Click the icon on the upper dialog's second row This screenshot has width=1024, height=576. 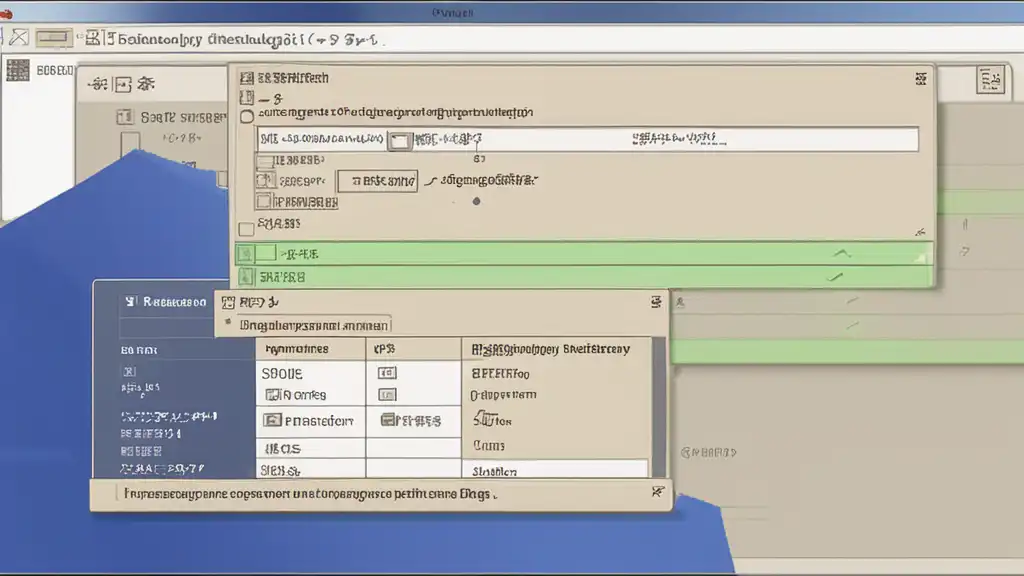pyautogui.click(x=247, y=98)
